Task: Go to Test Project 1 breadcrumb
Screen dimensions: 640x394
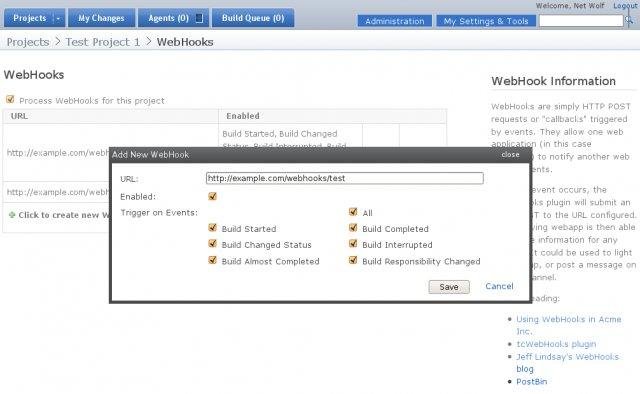Action: coord(102,42)
